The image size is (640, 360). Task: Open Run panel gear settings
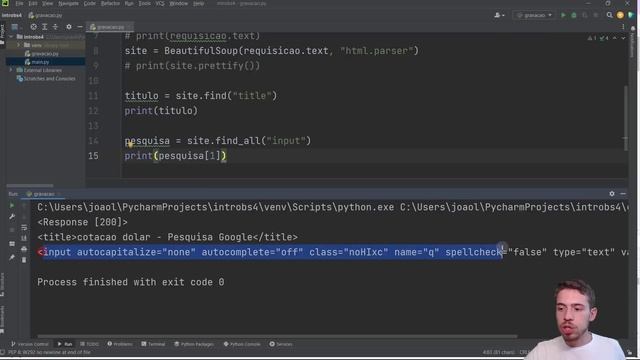pos(612,193)
